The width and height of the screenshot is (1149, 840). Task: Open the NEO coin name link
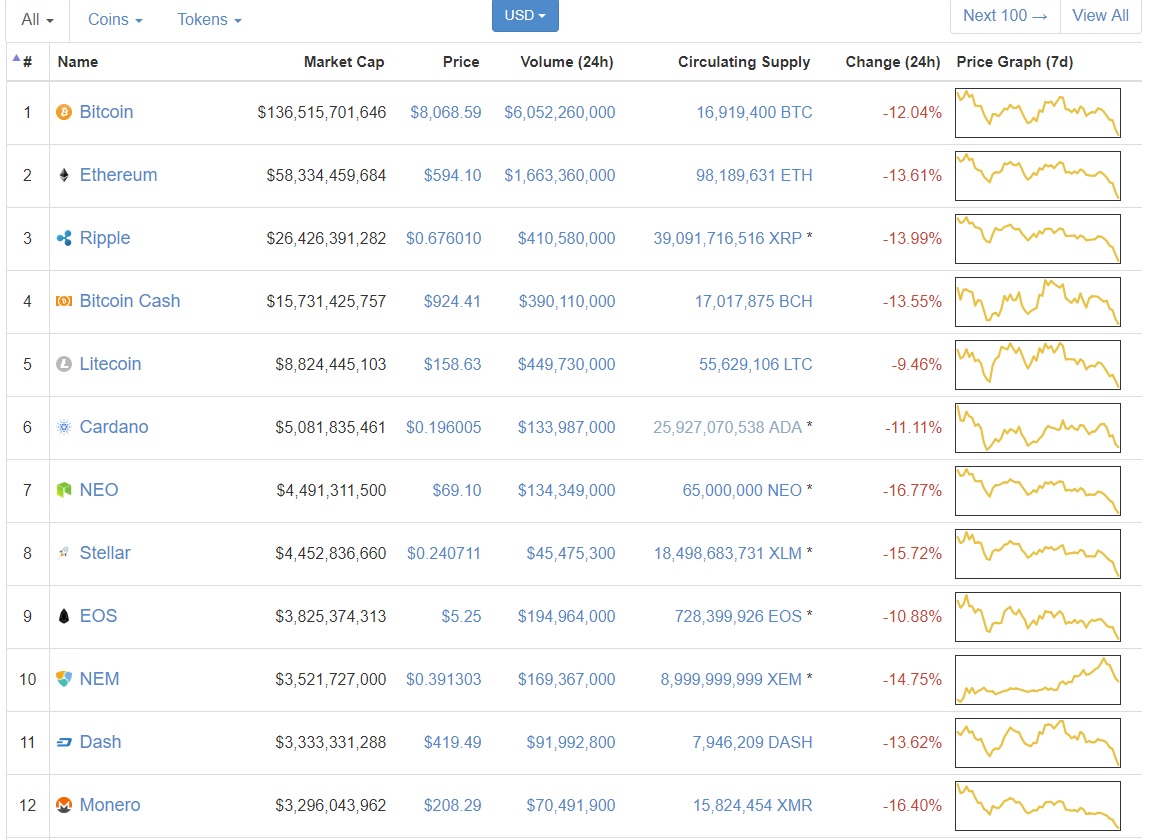tap(99, 490)
